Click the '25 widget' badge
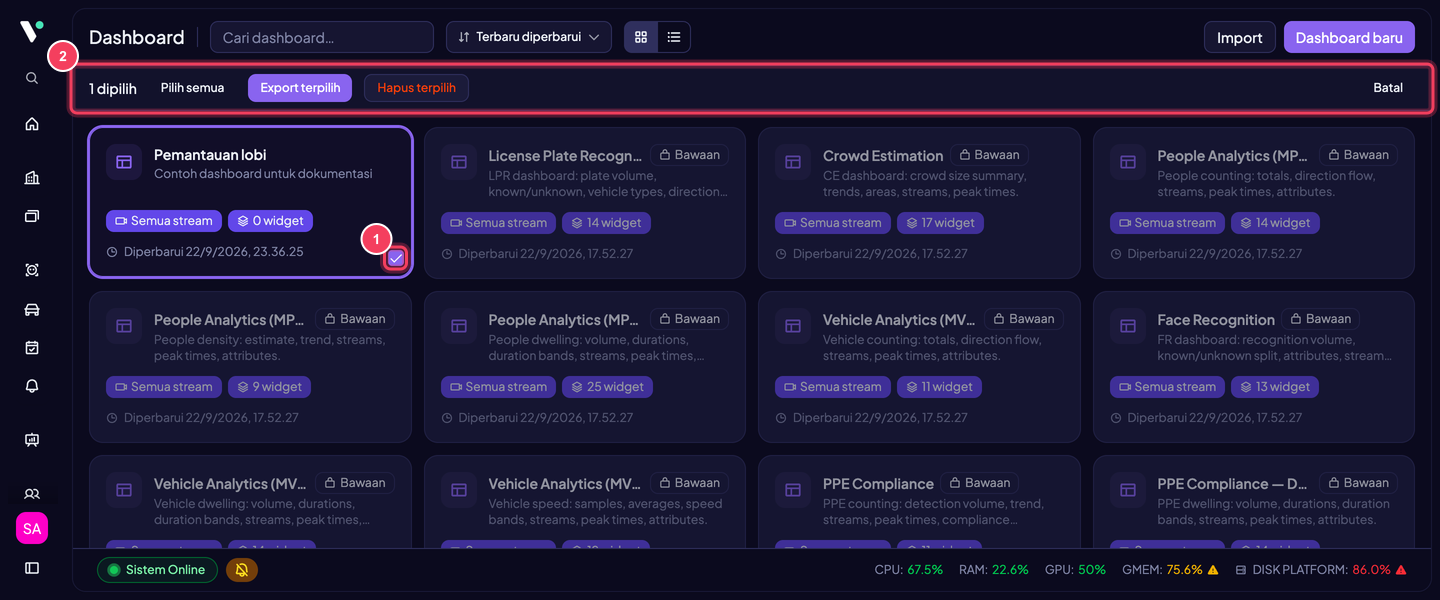The width and height of the screenshot is (1440, 600). [607, 387]
